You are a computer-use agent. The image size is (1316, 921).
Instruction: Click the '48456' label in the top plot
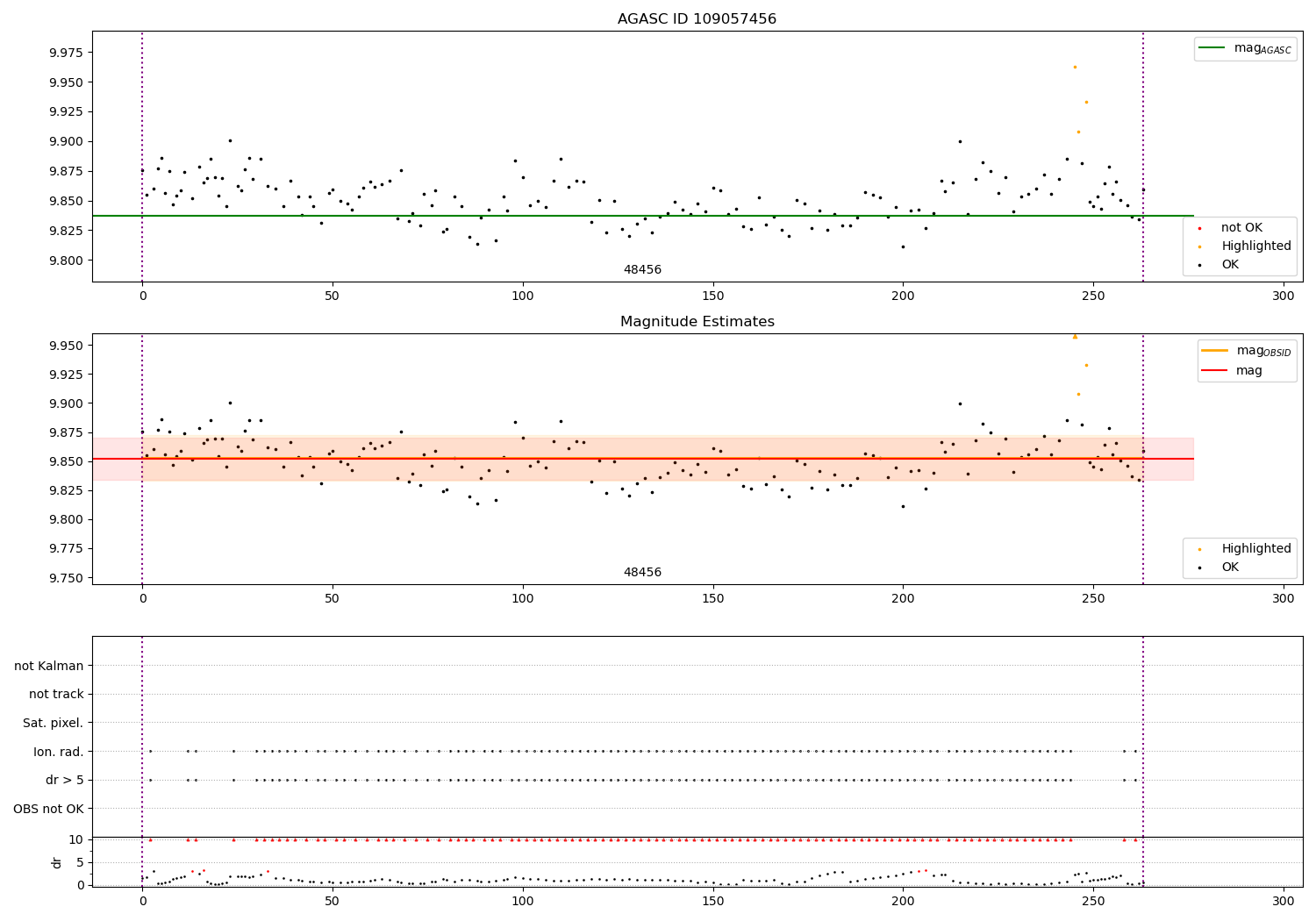[642, 270]
